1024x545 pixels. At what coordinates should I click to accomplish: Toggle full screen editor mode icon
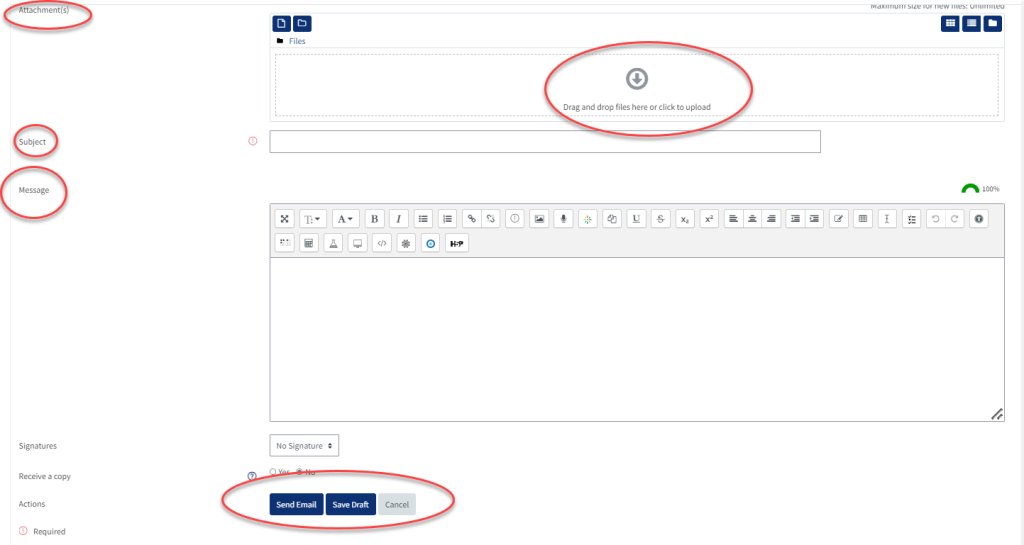(285, 219)
